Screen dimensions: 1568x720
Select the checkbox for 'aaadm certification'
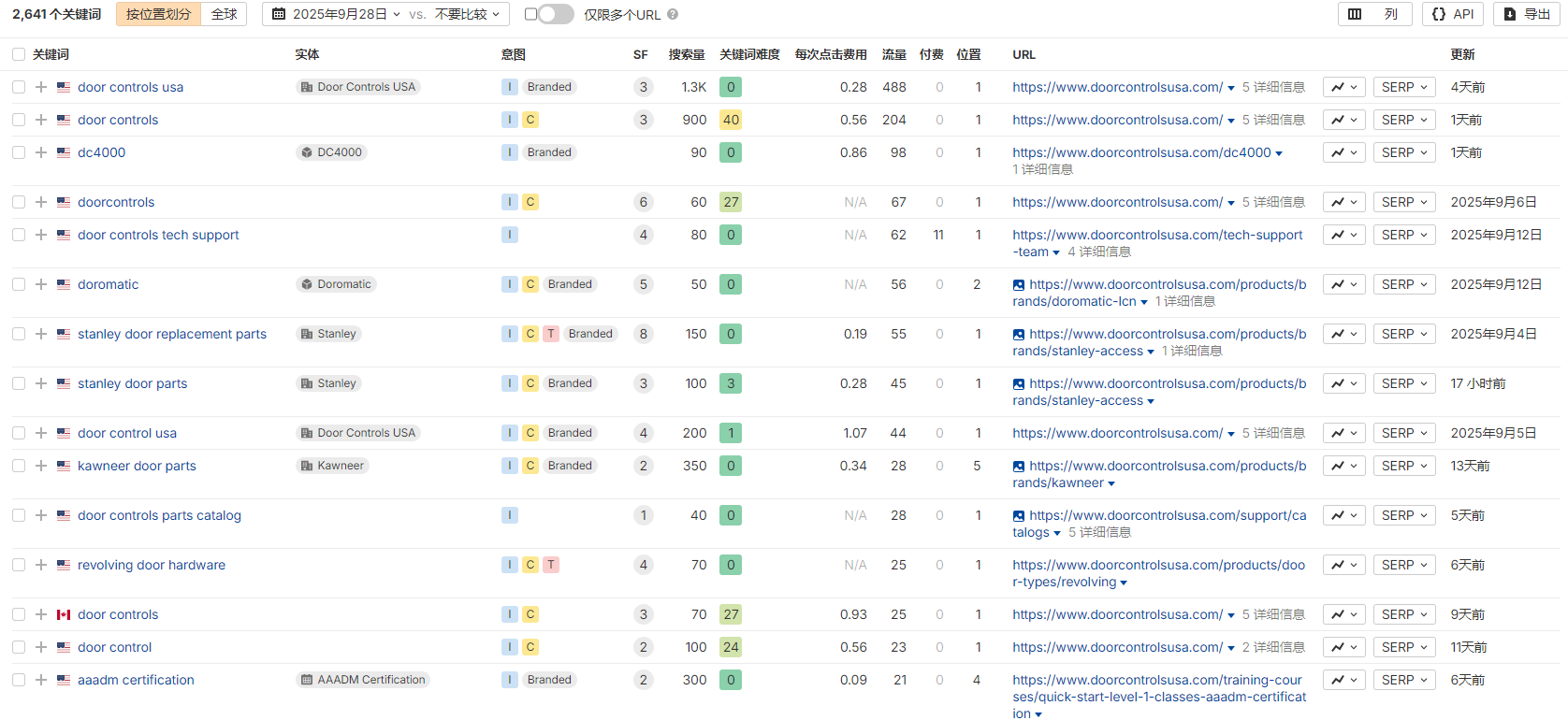point(19,680)
